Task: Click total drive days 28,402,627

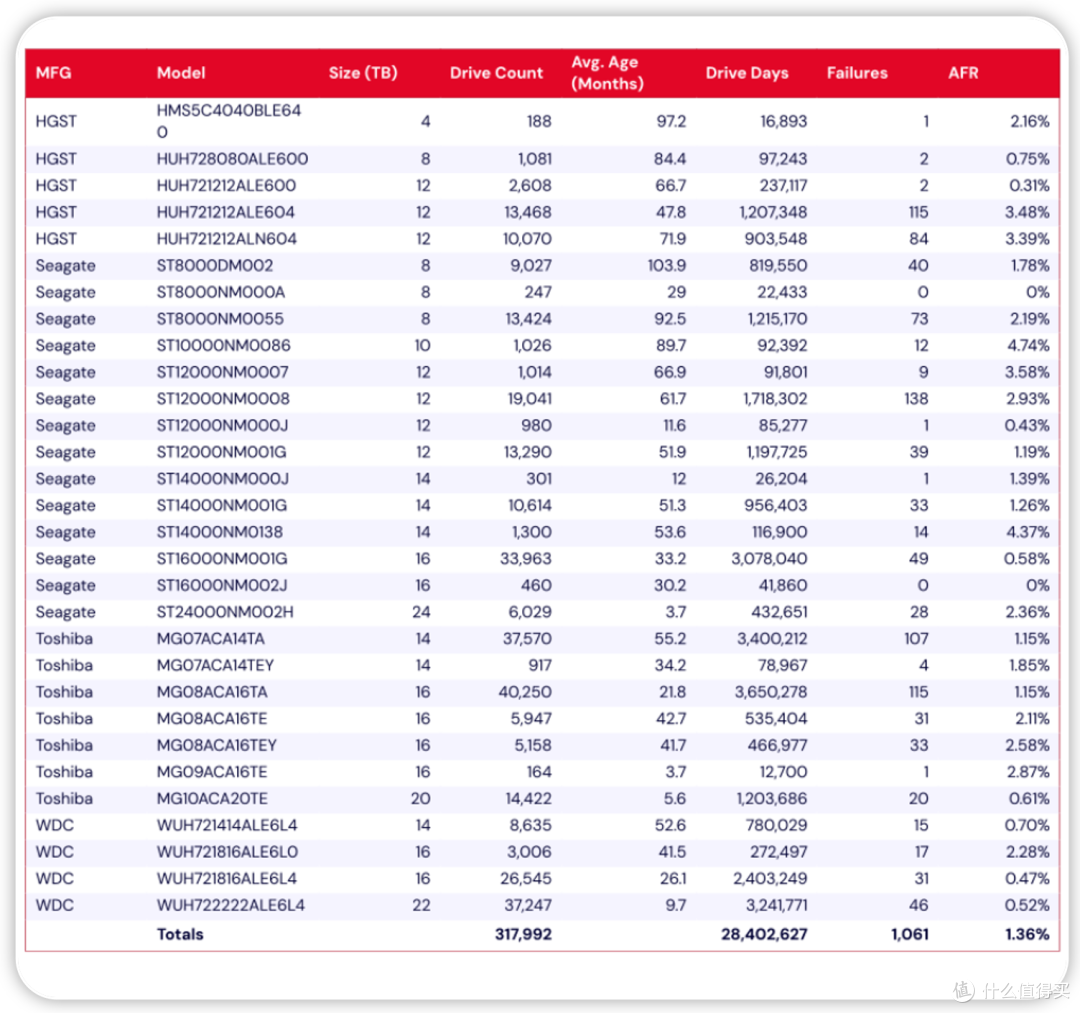Action: (x=765, y=935)
